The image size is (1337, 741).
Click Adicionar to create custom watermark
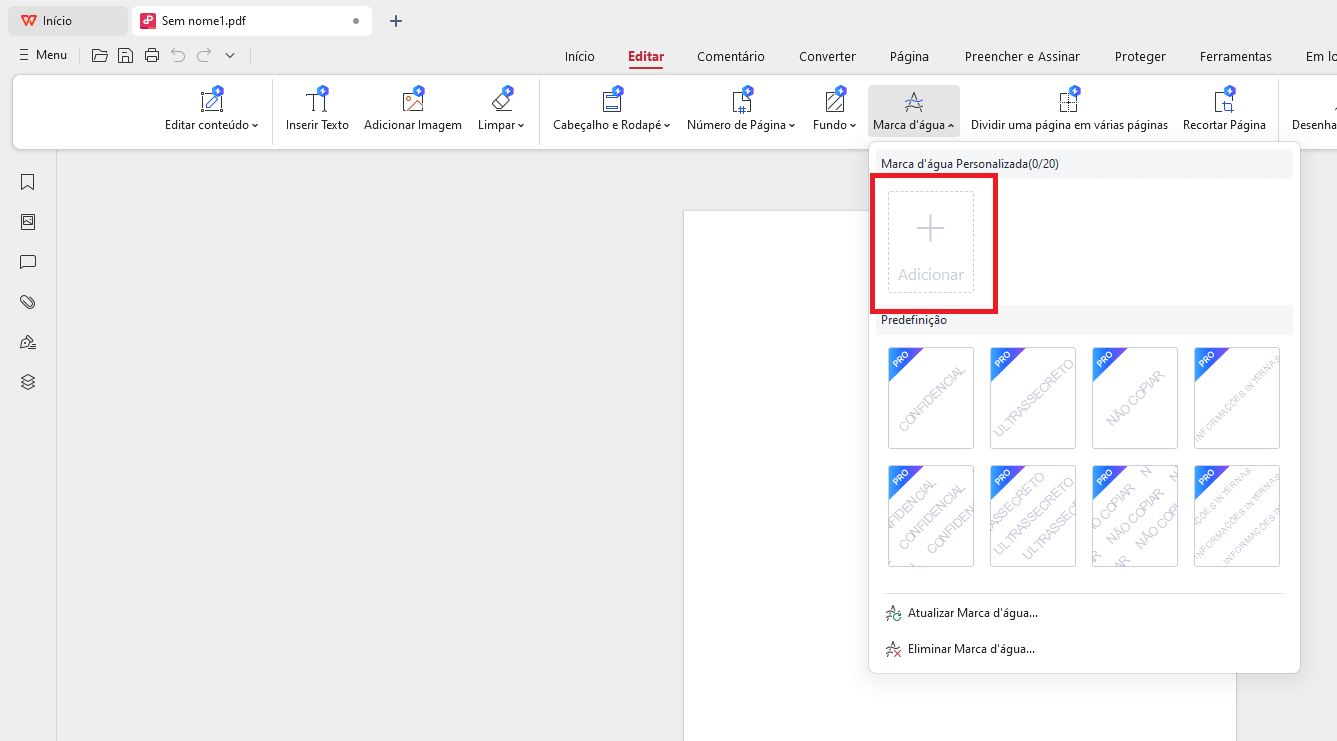[931, 242]
